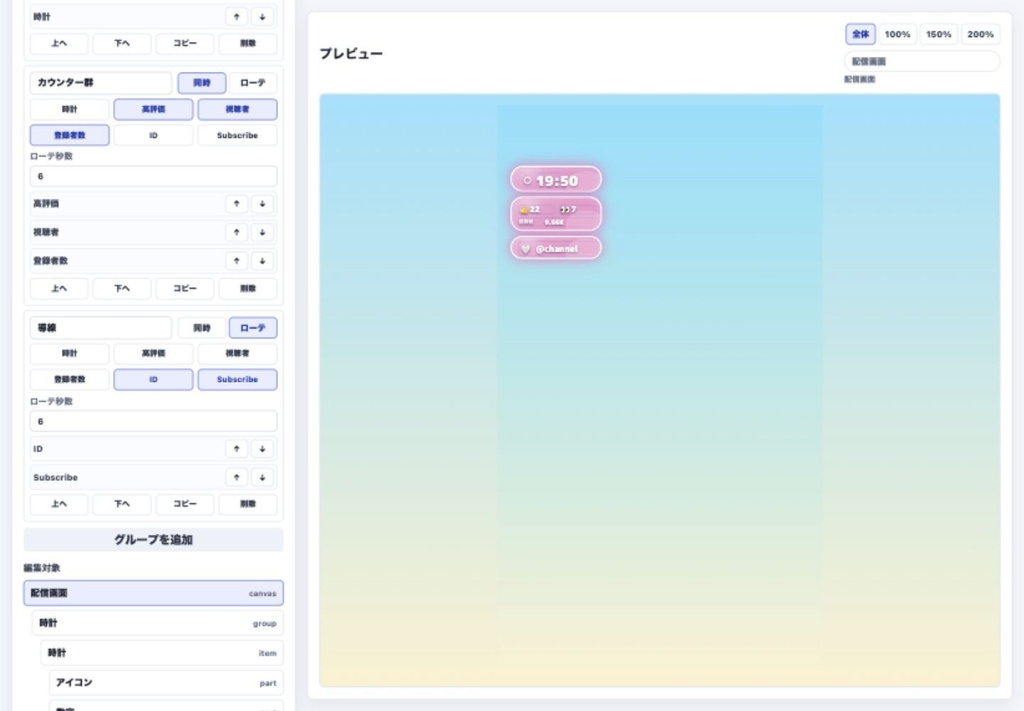Viewport: 1024px width, 711px height.
Task: Click the up arrow on the 視聴者 order row
Action: 236,232
